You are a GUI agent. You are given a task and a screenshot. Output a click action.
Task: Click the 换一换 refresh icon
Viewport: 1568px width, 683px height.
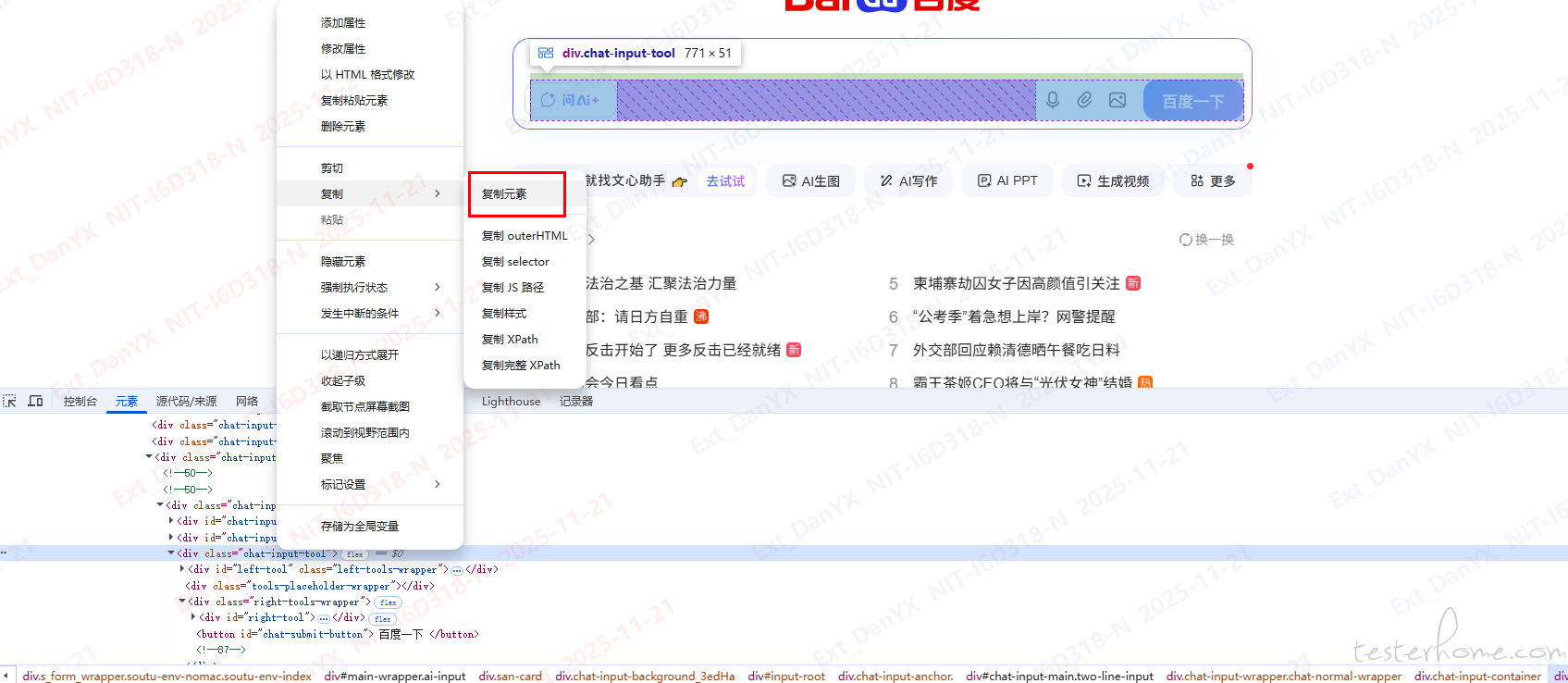click(x=1185, y=240)
